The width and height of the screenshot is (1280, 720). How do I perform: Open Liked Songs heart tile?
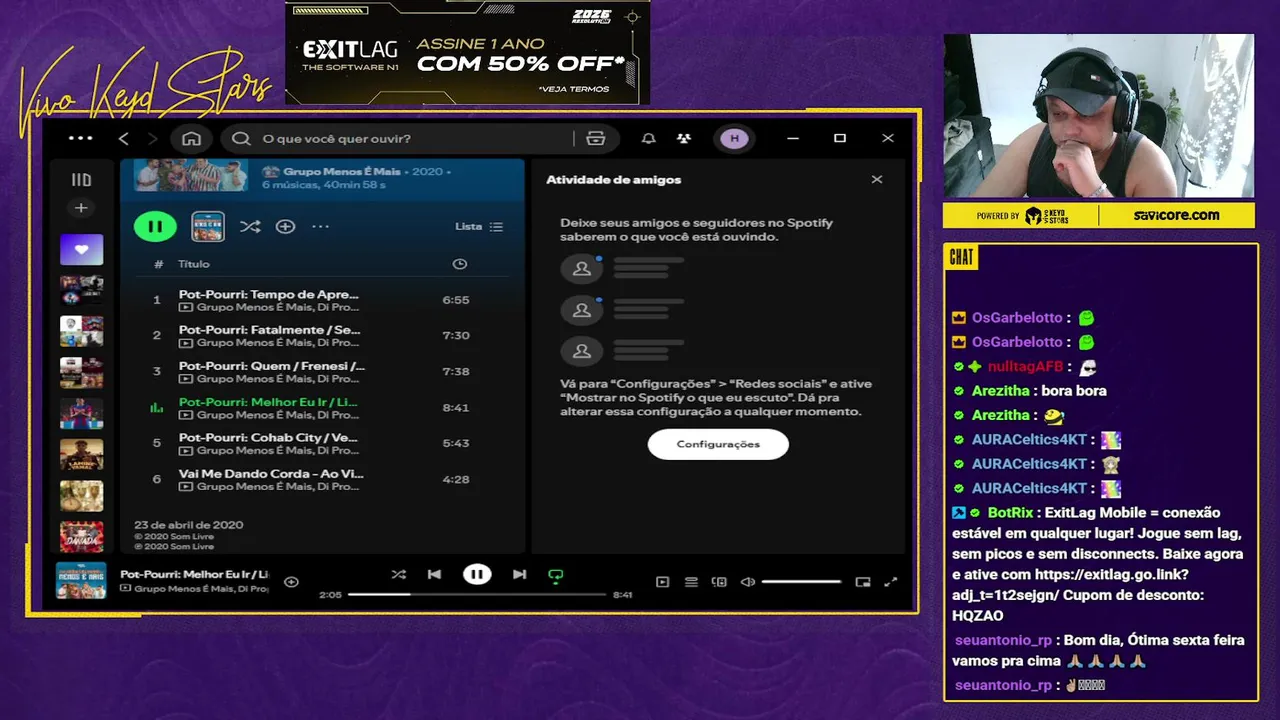[x=81, y=249]
